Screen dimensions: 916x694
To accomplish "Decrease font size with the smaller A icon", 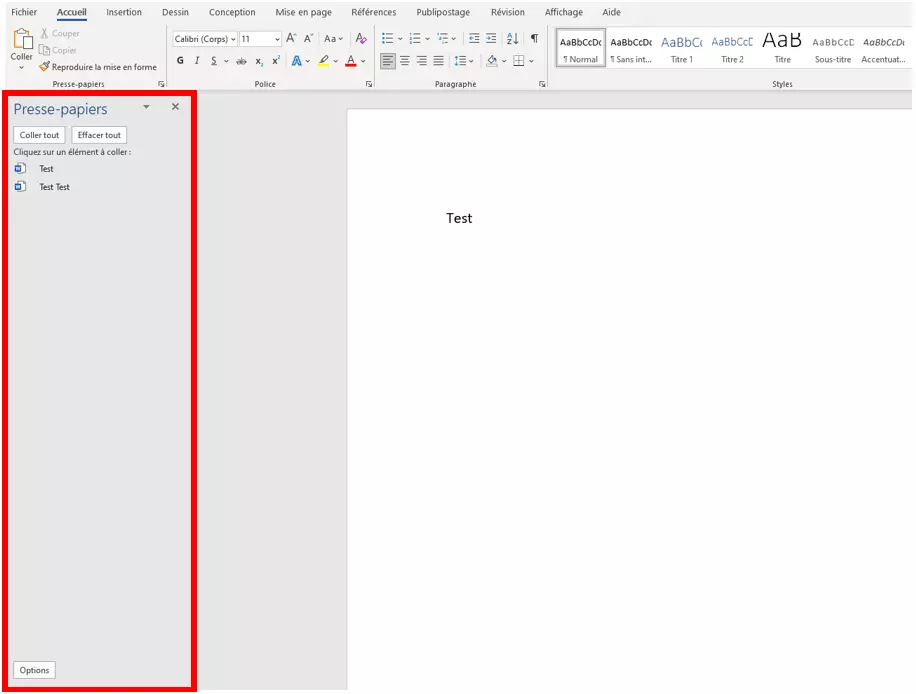I will 308,39.
